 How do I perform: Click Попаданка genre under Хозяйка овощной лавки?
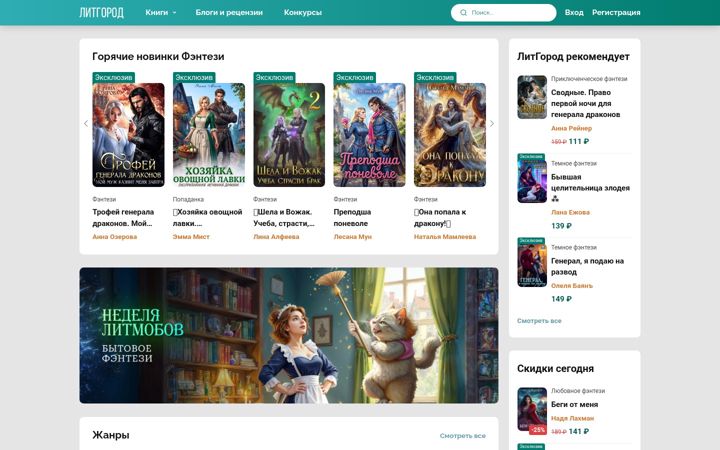(188, 199)
